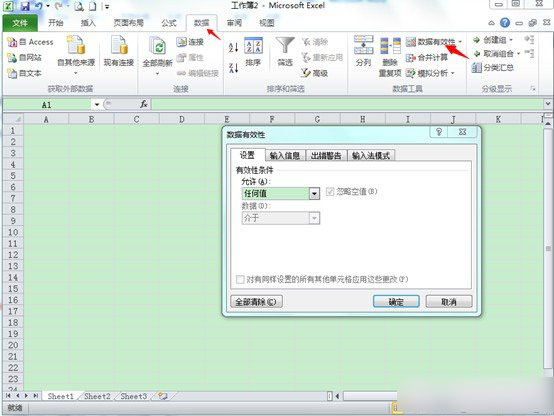Select column B header

point(91,119)
